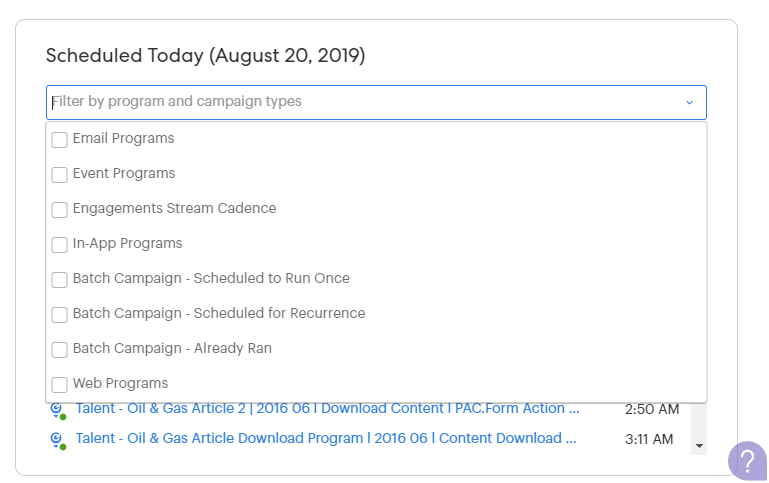Click the purple help question mark icon

747,461
